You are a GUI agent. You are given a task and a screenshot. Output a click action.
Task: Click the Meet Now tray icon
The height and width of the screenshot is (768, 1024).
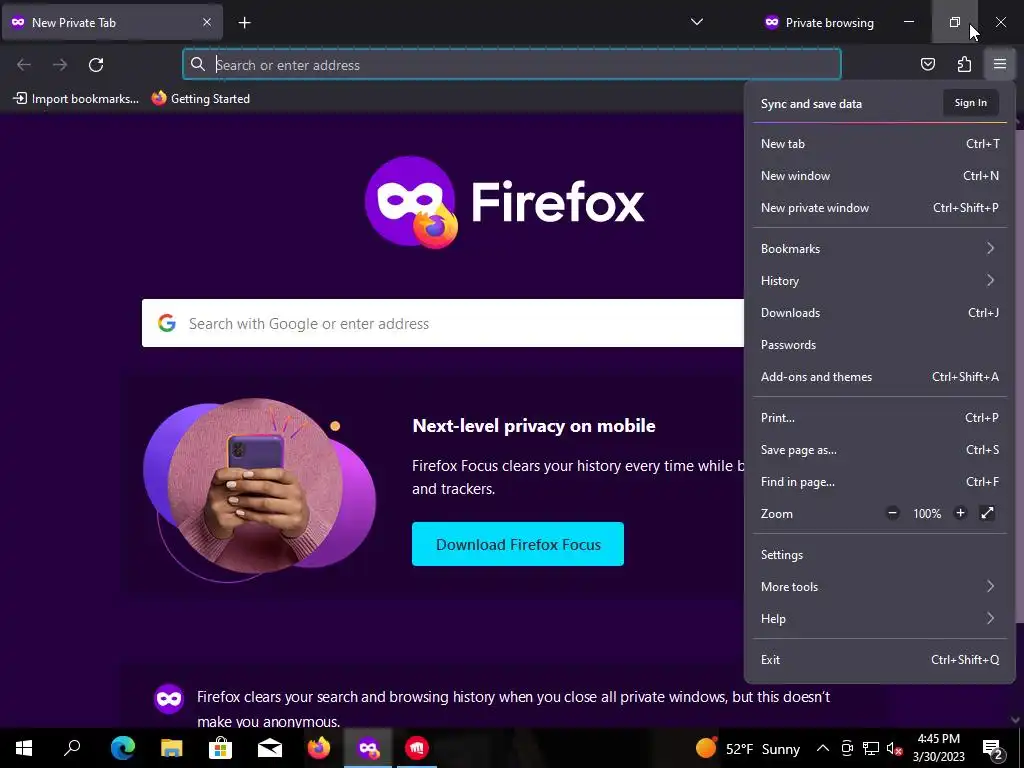pos(847,748)
